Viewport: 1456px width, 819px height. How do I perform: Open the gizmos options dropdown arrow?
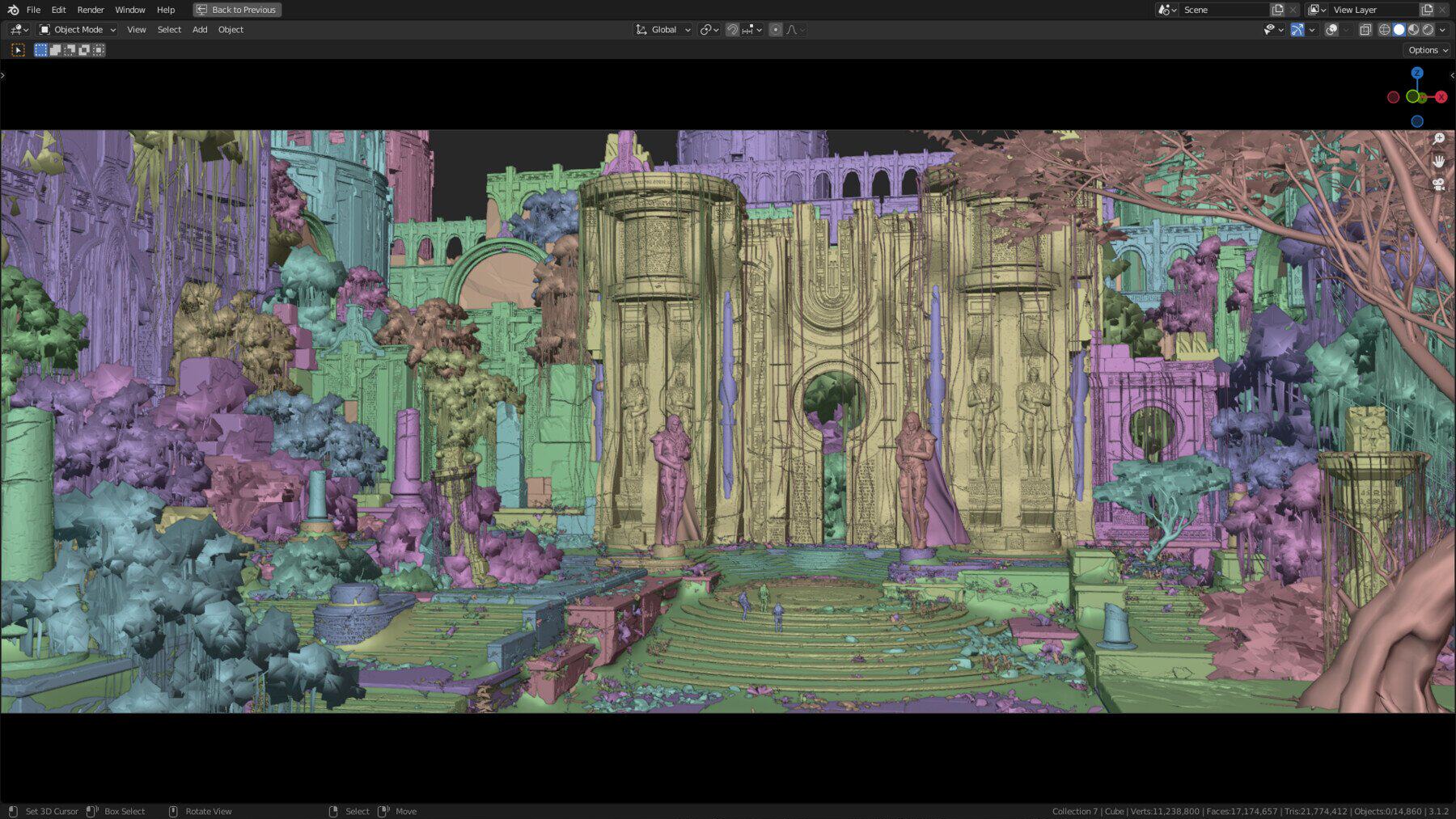1311,30
